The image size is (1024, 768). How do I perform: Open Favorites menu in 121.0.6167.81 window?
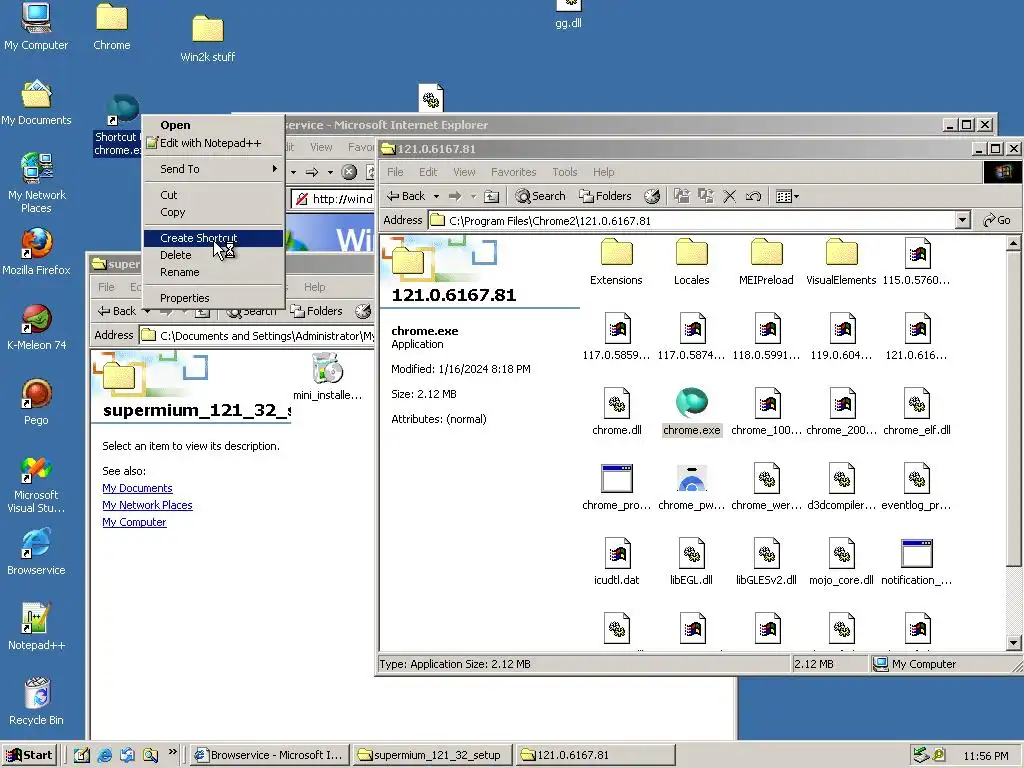pyautogui.click(x=513, y=172)
